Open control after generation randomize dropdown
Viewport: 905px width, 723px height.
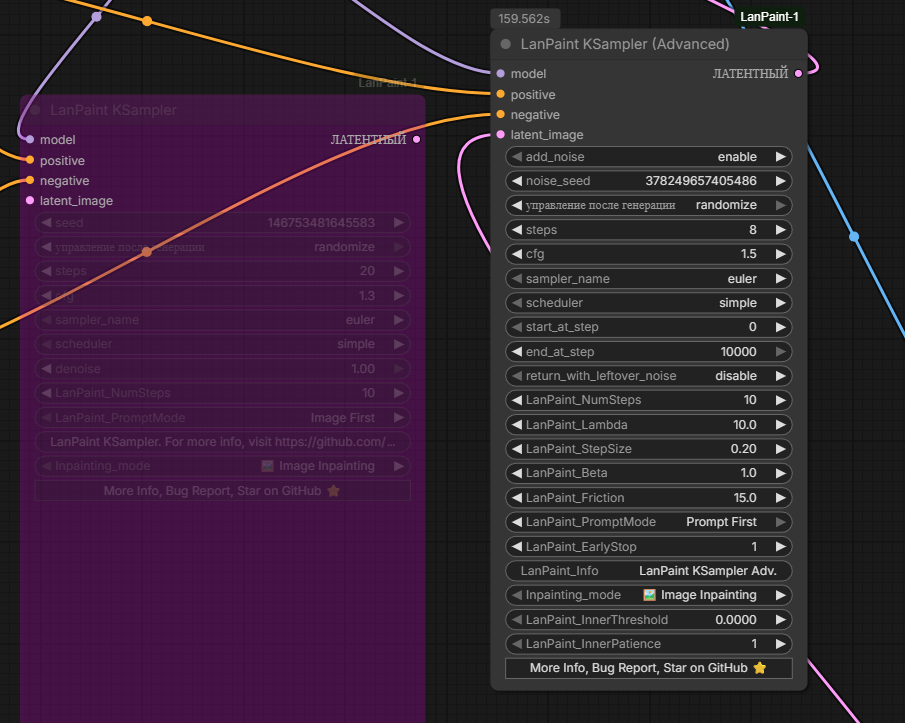coord(648,205)
